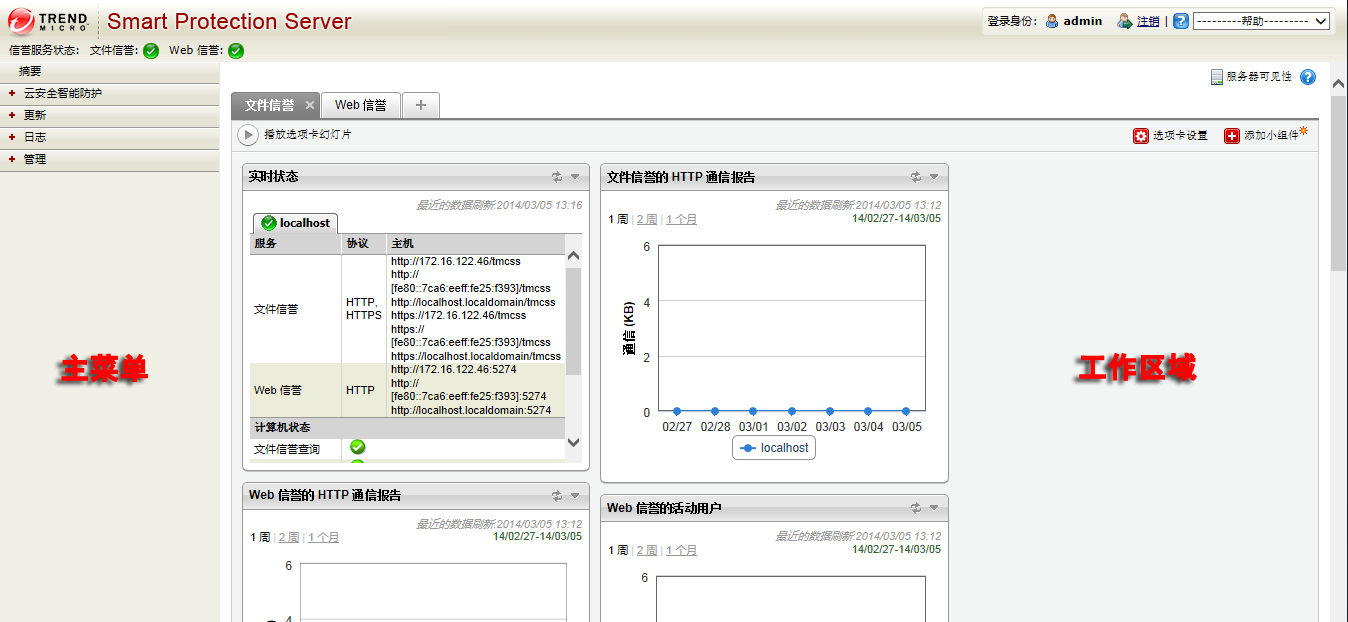Viewport: 1348px width, 622px height.
Task: Click the blue help icon beside 服务器可见性
Action: 1308,77
